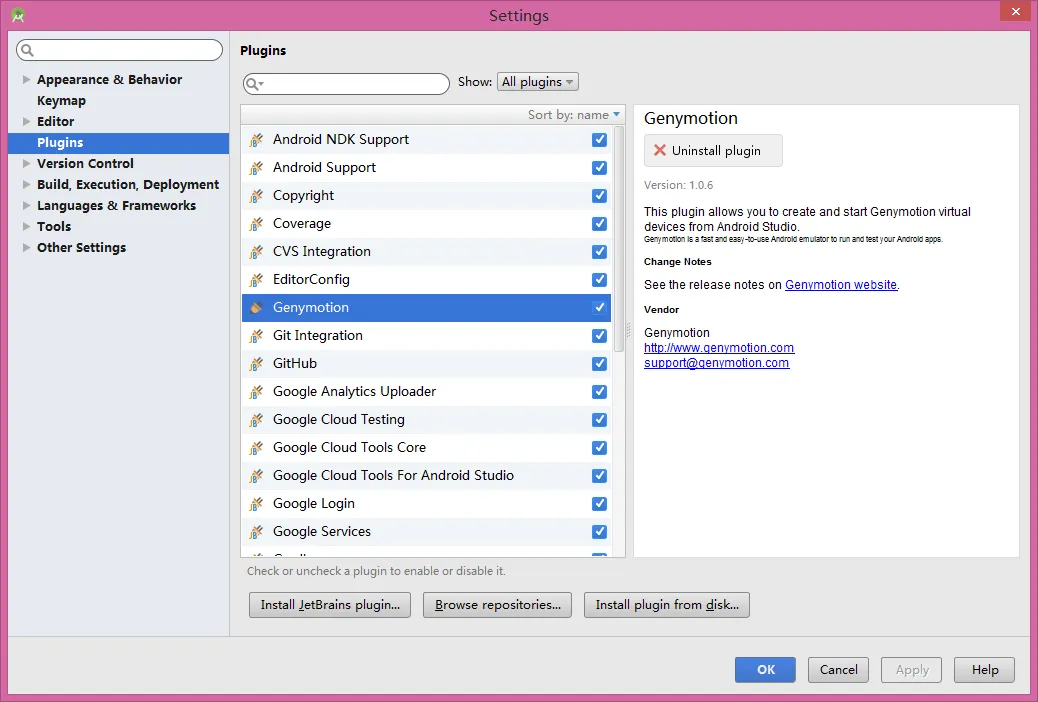Click the EditorConfig plugin icon
This screenshot has width=1038, height=702.
coord(256,280)
